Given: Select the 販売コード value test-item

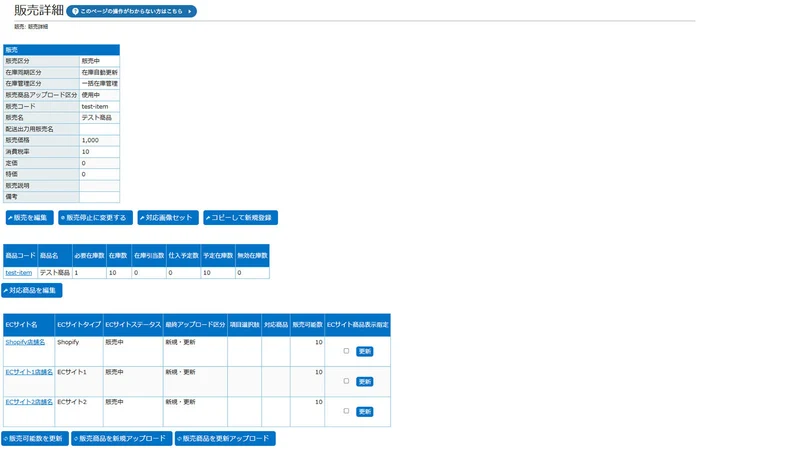Looking at the screenshot, I should (95, 107).
